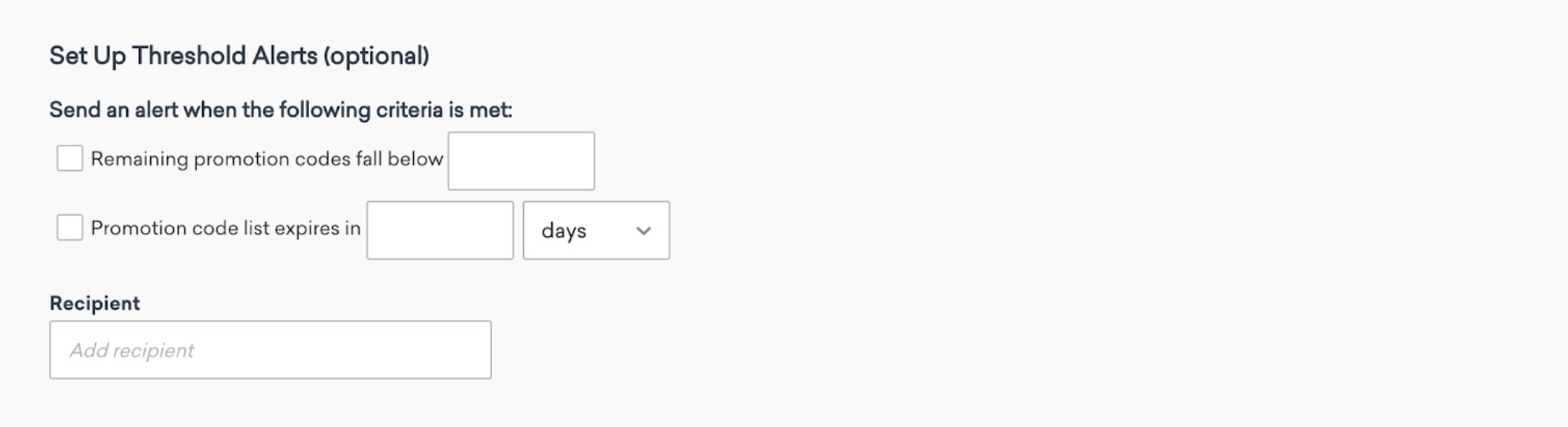Focus the codes fall below threshold field
Viewport: 1568px width, 427px height.
(x=521, y=161)
